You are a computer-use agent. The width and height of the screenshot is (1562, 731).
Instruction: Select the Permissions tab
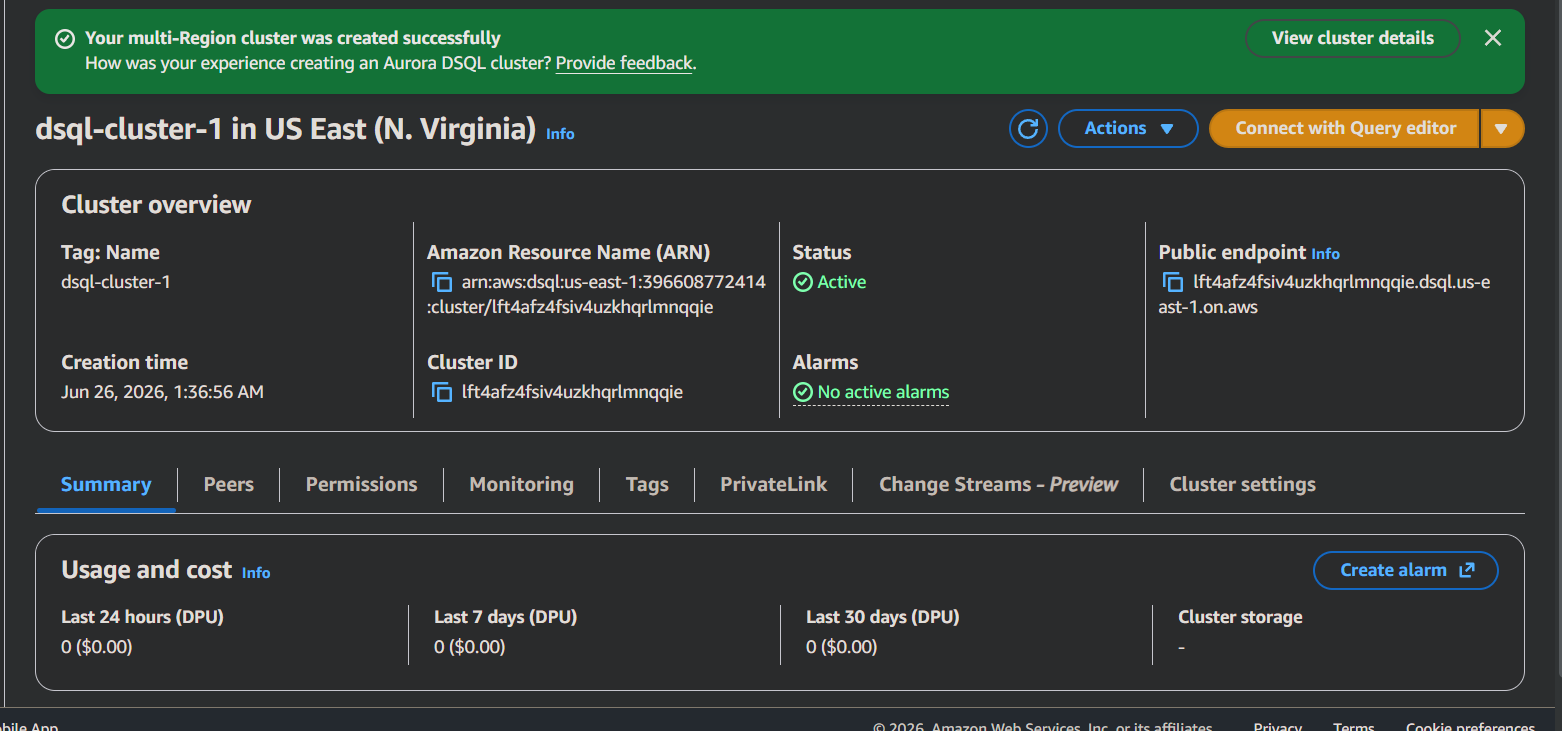click(x=361, y=485)
